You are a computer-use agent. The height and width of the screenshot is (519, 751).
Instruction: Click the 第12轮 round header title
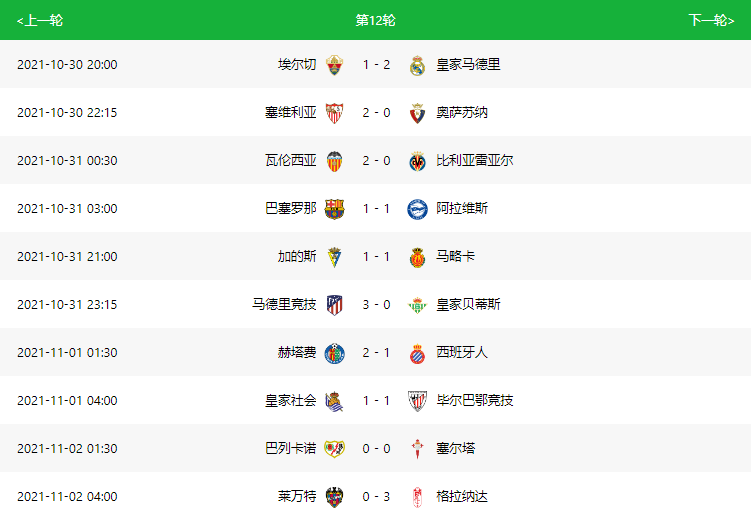point(376,20)
